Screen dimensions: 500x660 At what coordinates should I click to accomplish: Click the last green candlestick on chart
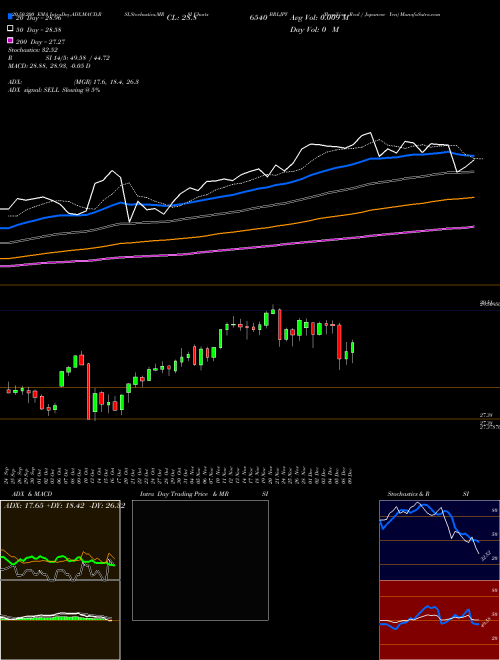tap(352, 348)
